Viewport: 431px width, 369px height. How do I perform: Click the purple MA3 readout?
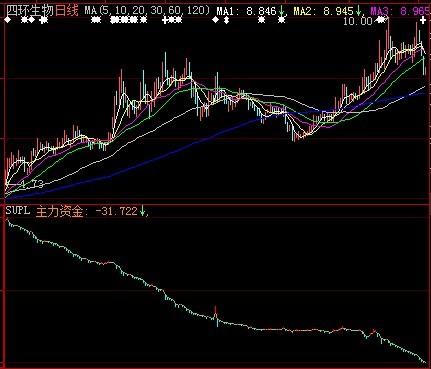[400, 12]
